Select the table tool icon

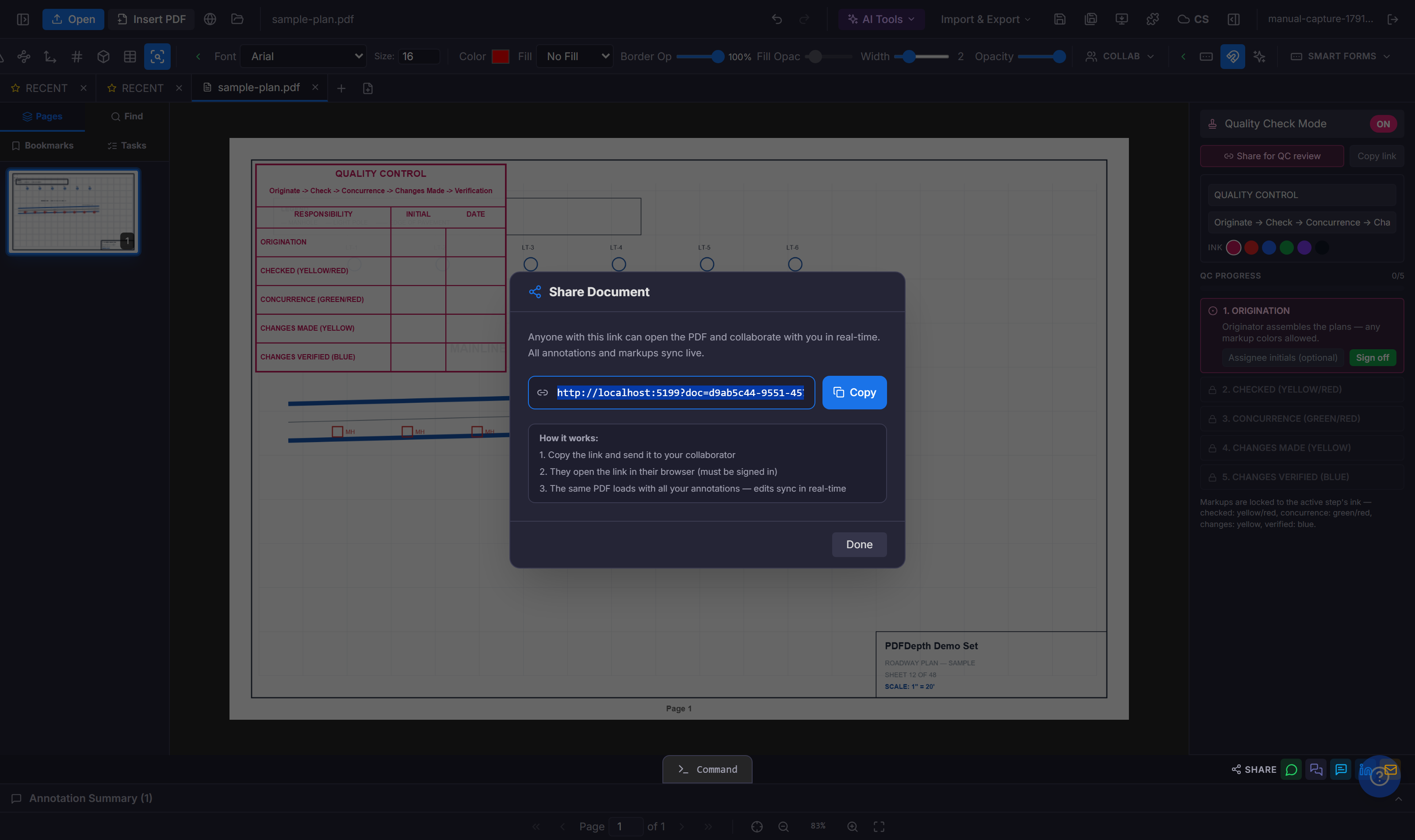130,57
